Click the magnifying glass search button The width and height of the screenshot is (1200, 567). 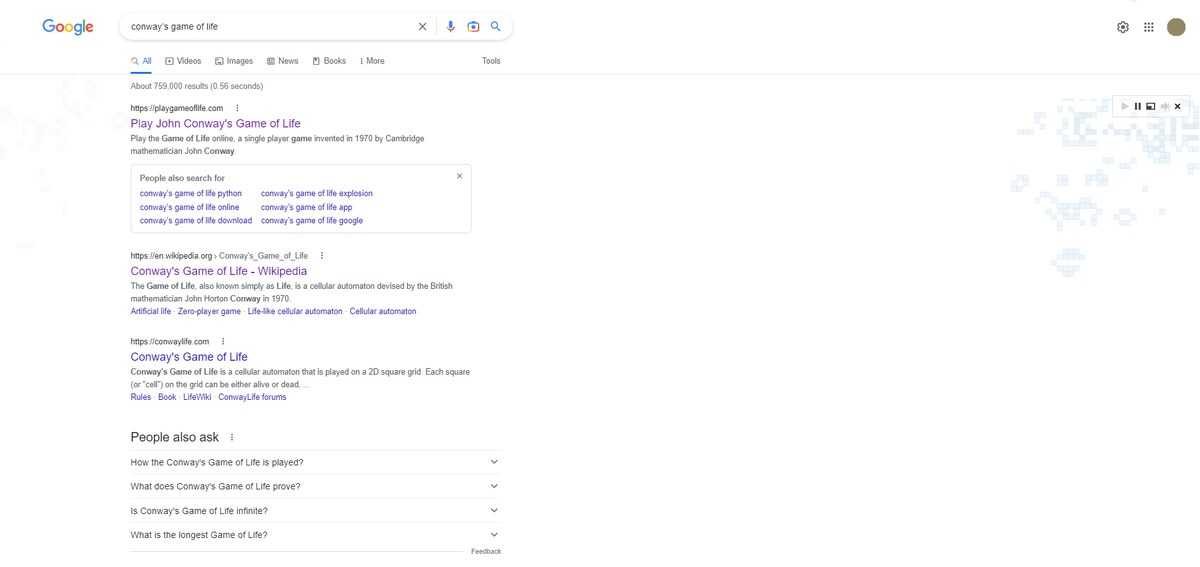click(496, 27)
